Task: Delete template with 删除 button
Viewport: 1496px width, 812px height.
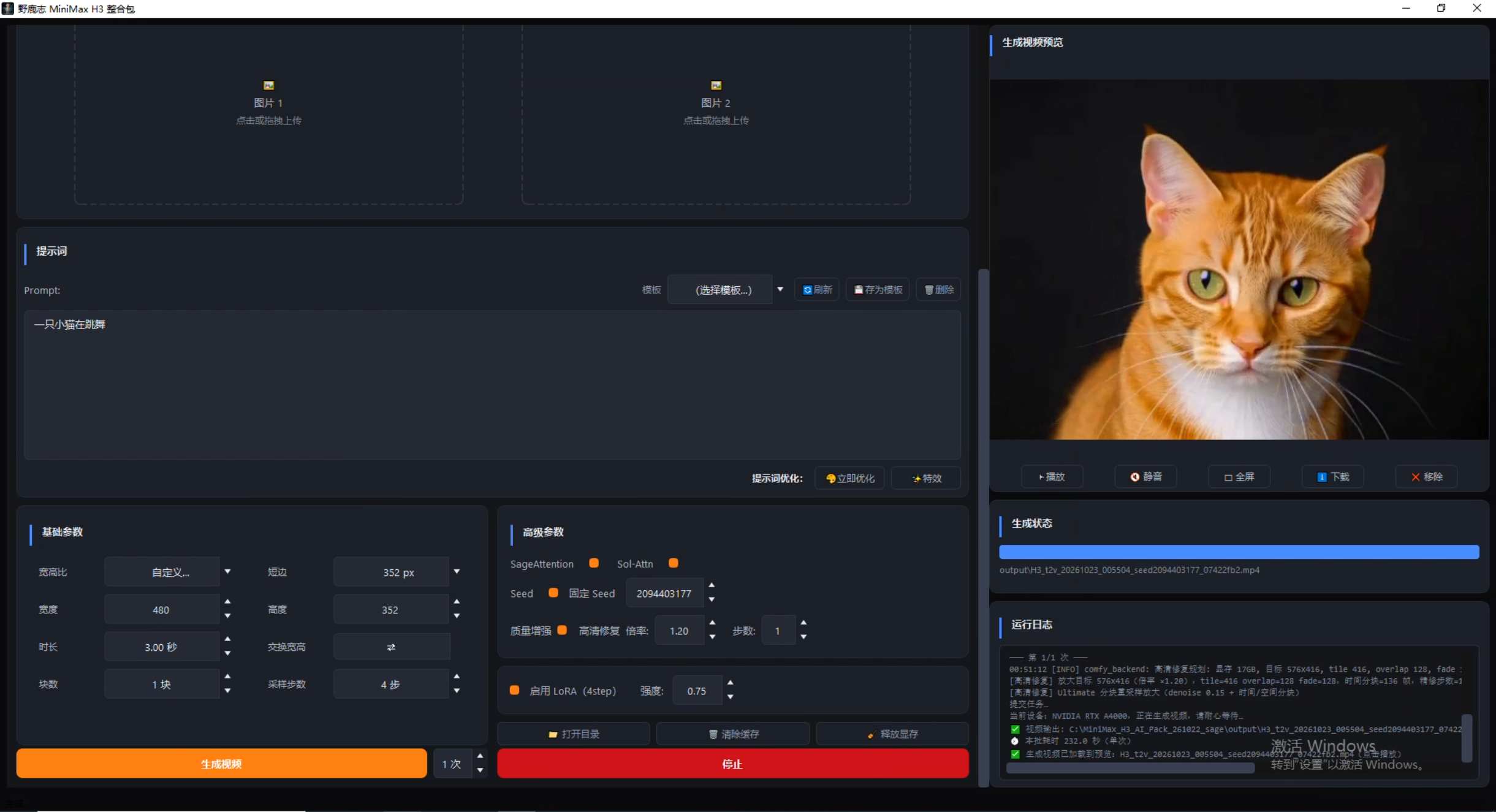Action: click(x=938, y=290)
